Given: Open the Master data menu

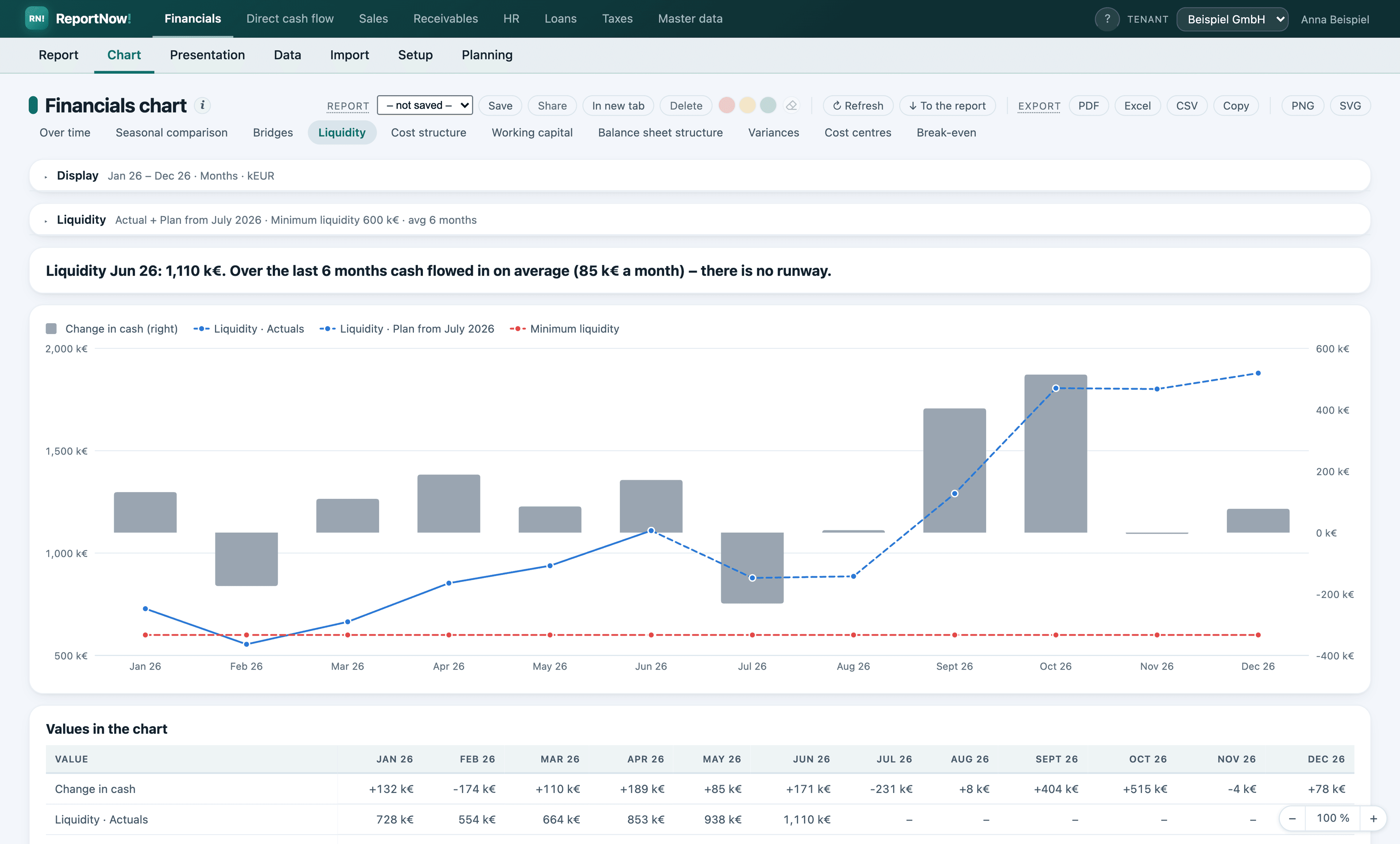Looking at the screenshot, I should click(691, 19).
